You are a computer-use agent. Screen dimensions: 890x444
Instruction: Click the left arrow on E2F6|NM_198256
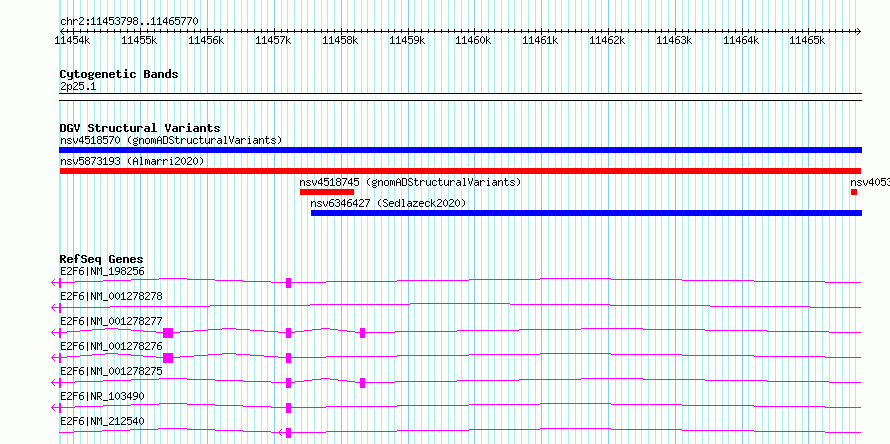(56, 283)
